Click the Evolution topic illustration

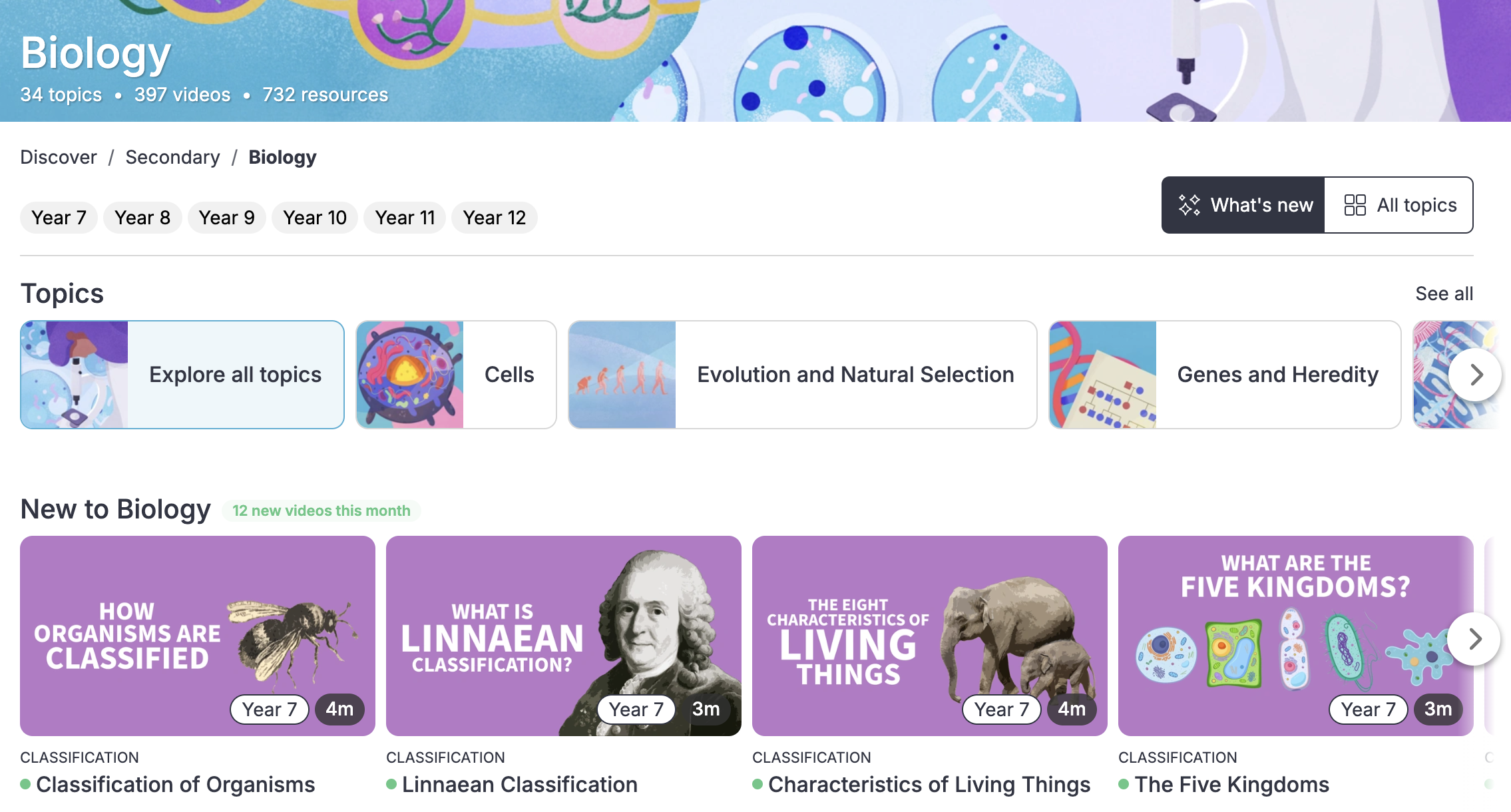coord(622,375)
